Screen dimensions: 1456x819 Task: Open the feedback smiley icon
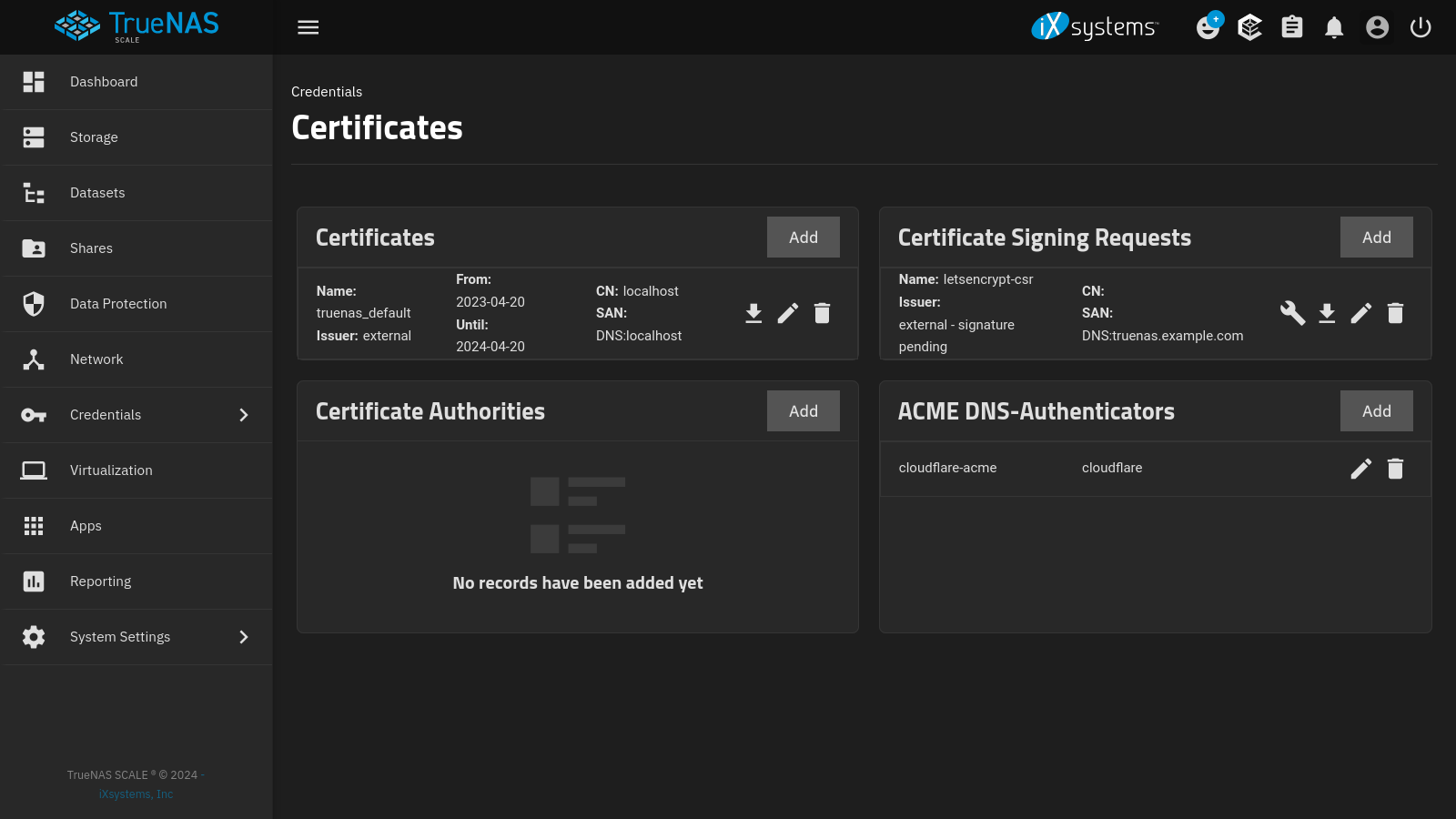click(1208, 27)
